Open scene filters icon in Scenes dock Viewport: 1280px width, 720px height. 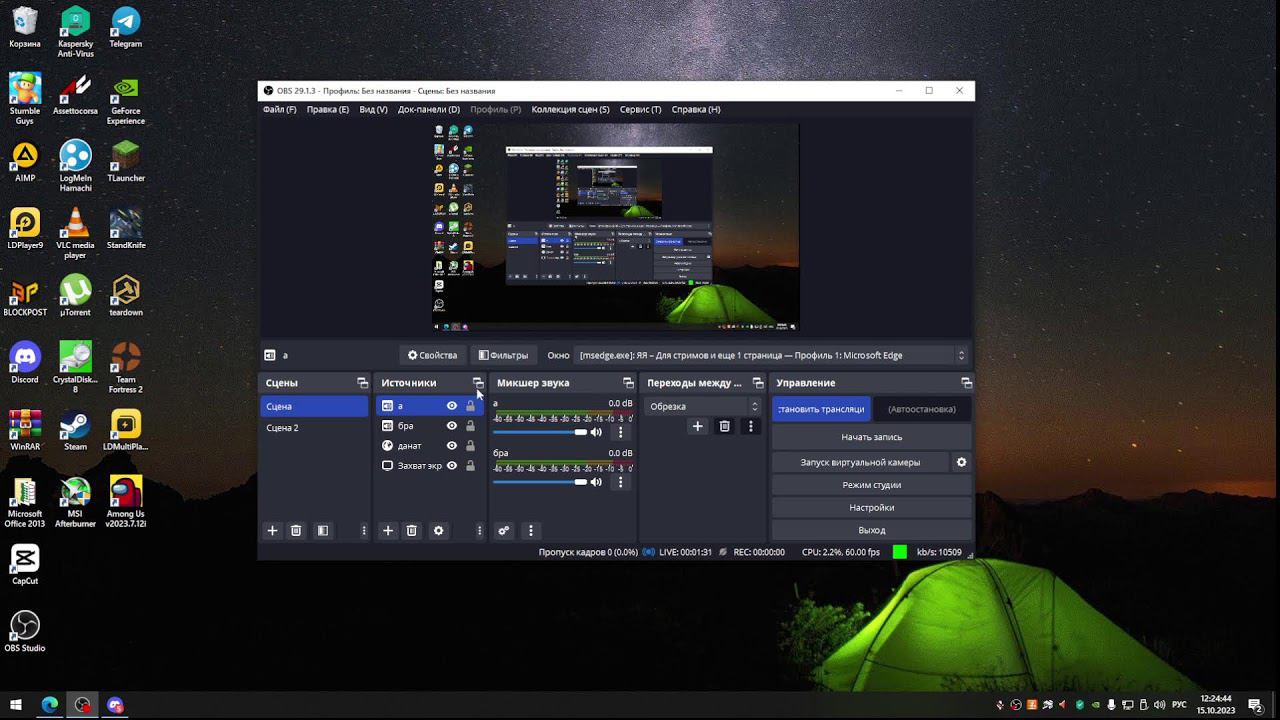click(x=323, y=531)
